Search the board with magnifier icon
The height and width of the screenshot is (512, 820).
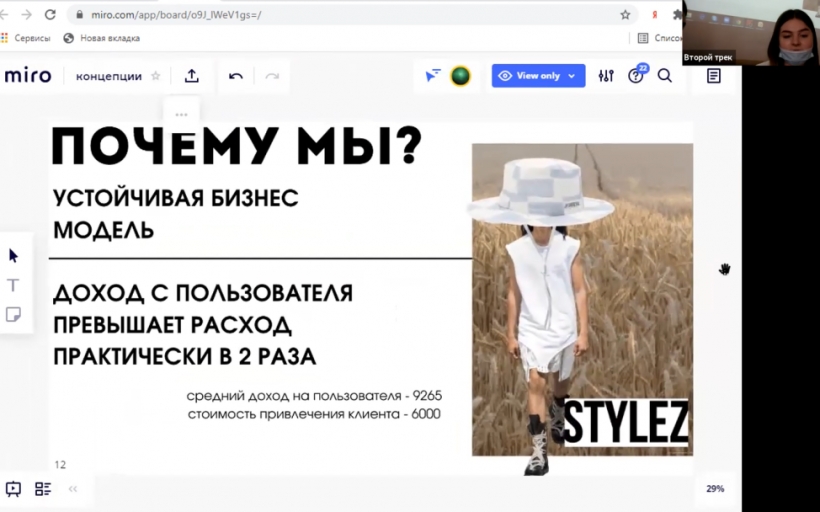coord(665,76)
